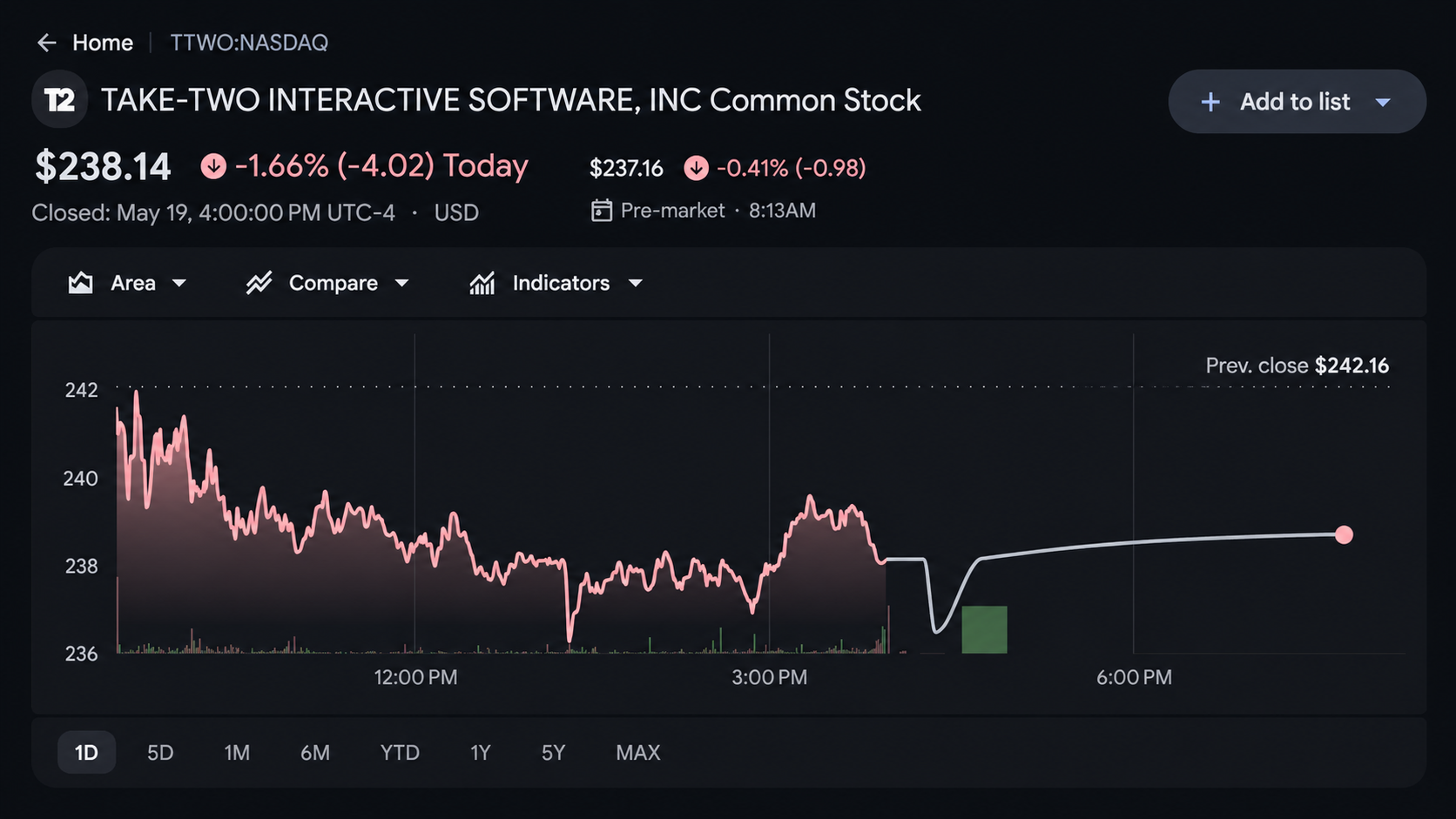Click the USD currency label
Viewport: 1456px width, 819px height.
[x=456, y=212]
